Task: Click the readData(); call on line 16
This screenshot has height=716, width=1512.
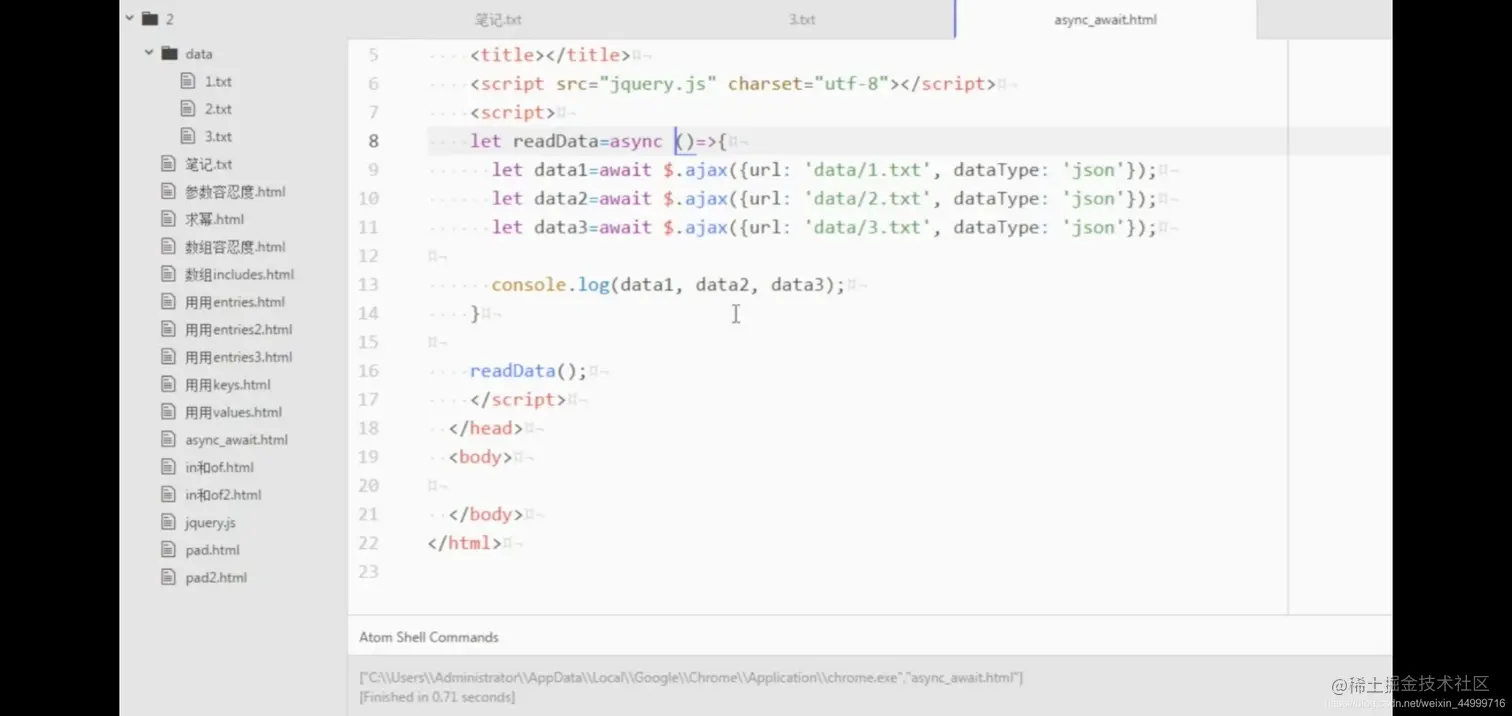Action: (529, 371)
